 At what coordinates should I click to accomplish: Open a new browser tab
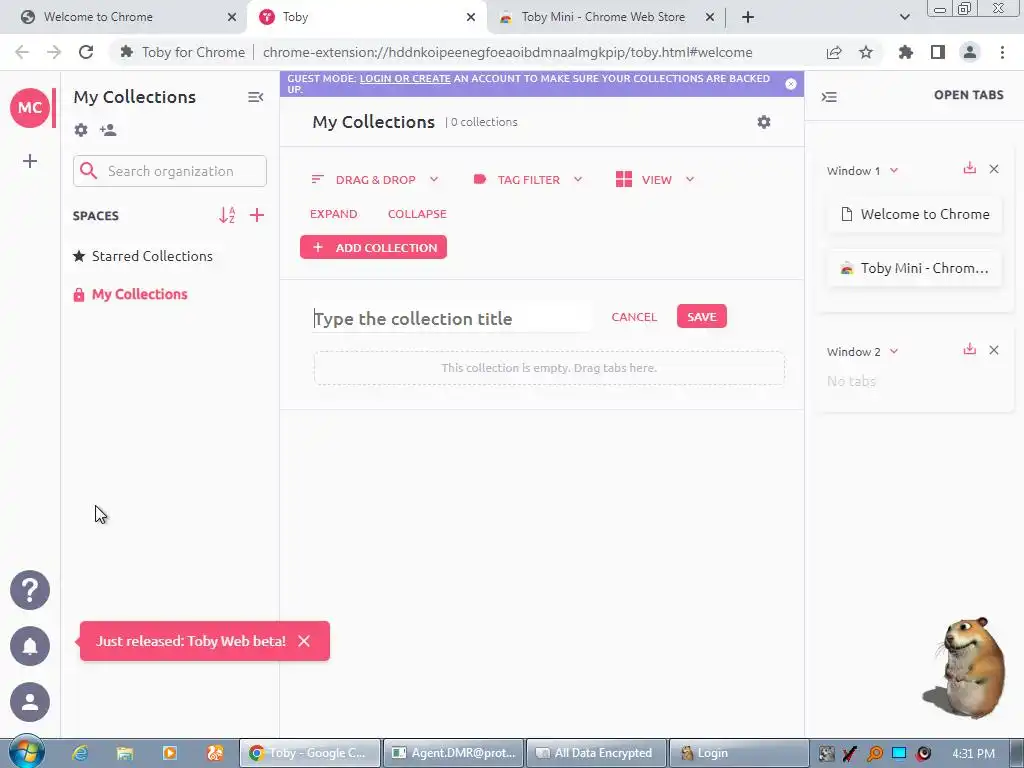(x=748, y=17)
